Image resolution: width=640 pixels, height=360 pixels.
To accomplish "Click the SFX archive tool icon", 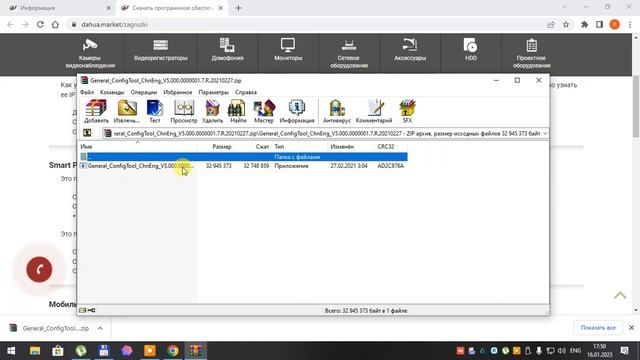I will [x=407, y=111].
